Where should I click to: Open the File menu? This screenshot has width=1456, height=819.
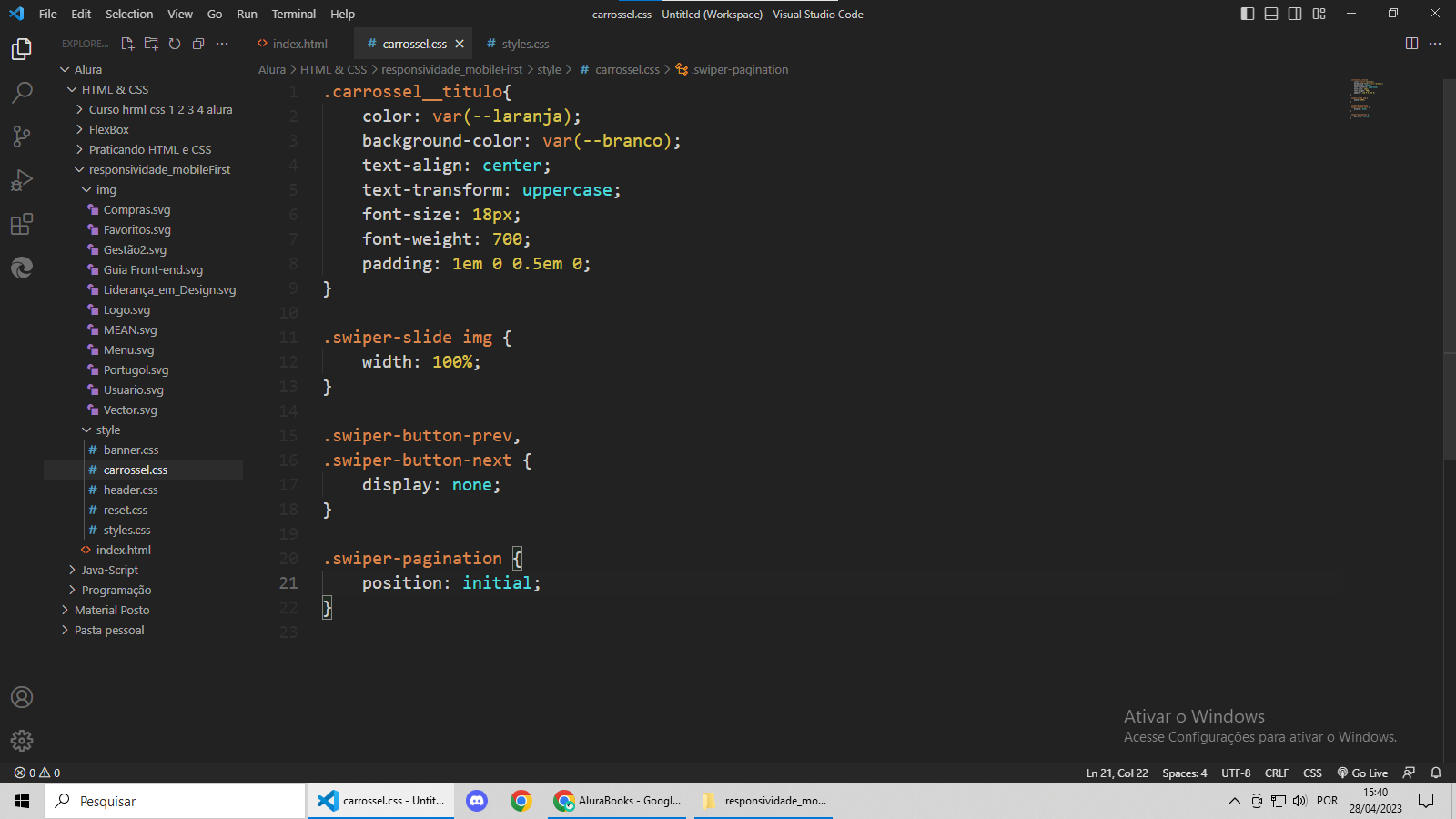(48, 14)
